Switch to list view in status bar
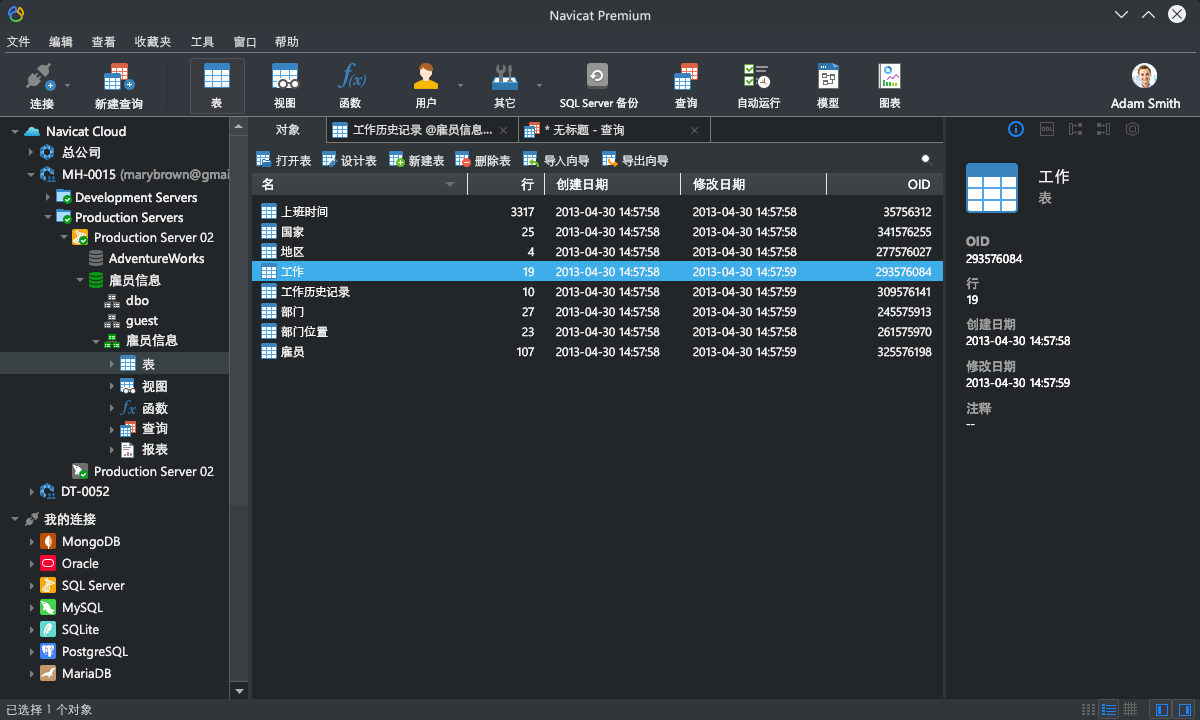Image resolution: width=1200 pixels, height=720 pixels. pyautogui.click(x=1109, y=709)
